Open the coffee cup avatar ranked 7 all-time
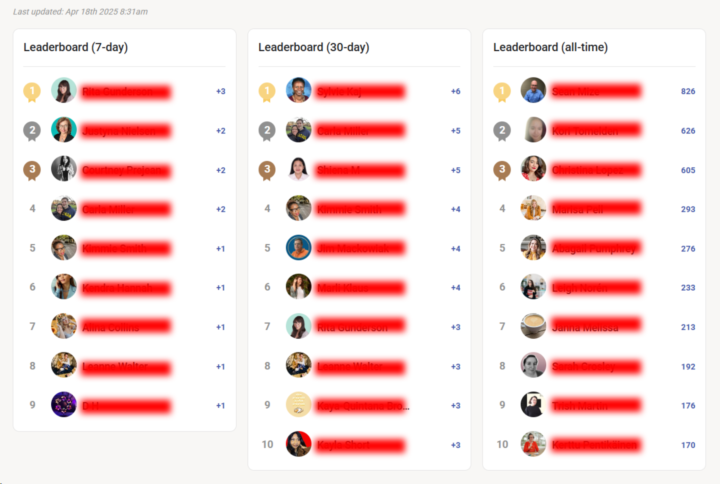 (x=533, y=326)
